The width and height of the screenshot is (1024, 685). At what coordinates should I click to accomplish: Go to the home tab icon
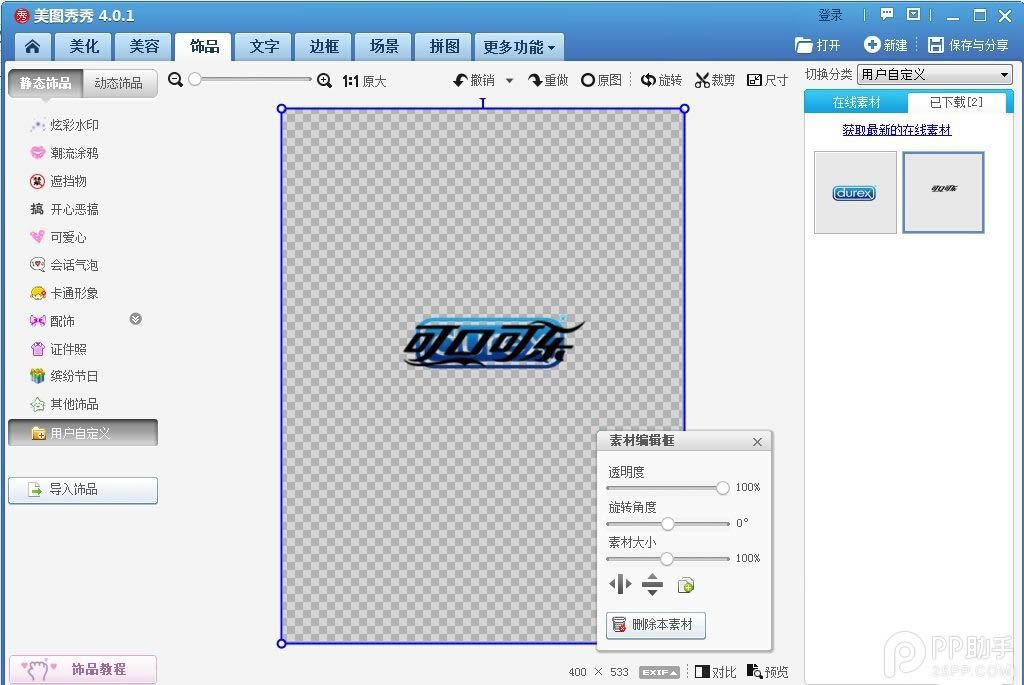[x=33, y=46]
